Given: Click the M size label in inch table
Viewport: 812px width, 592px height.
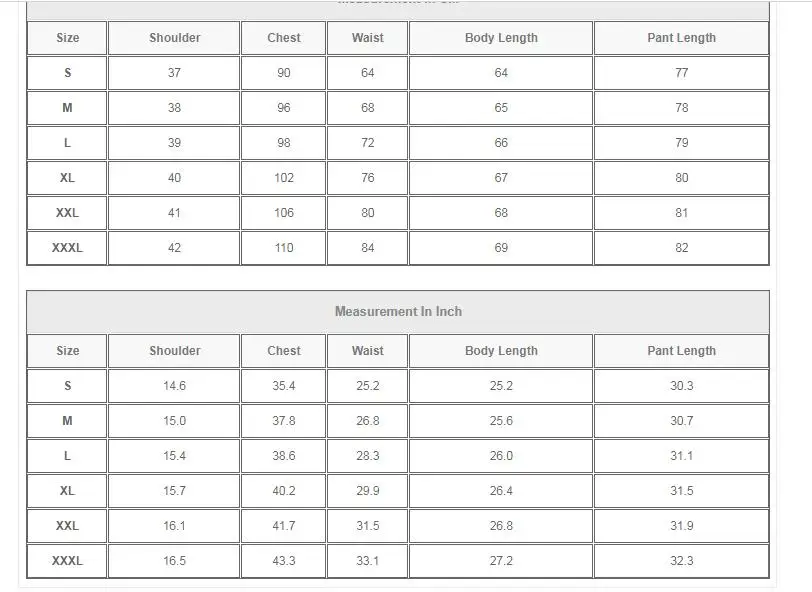Looking at the screenshot, I should coord(67,421).
